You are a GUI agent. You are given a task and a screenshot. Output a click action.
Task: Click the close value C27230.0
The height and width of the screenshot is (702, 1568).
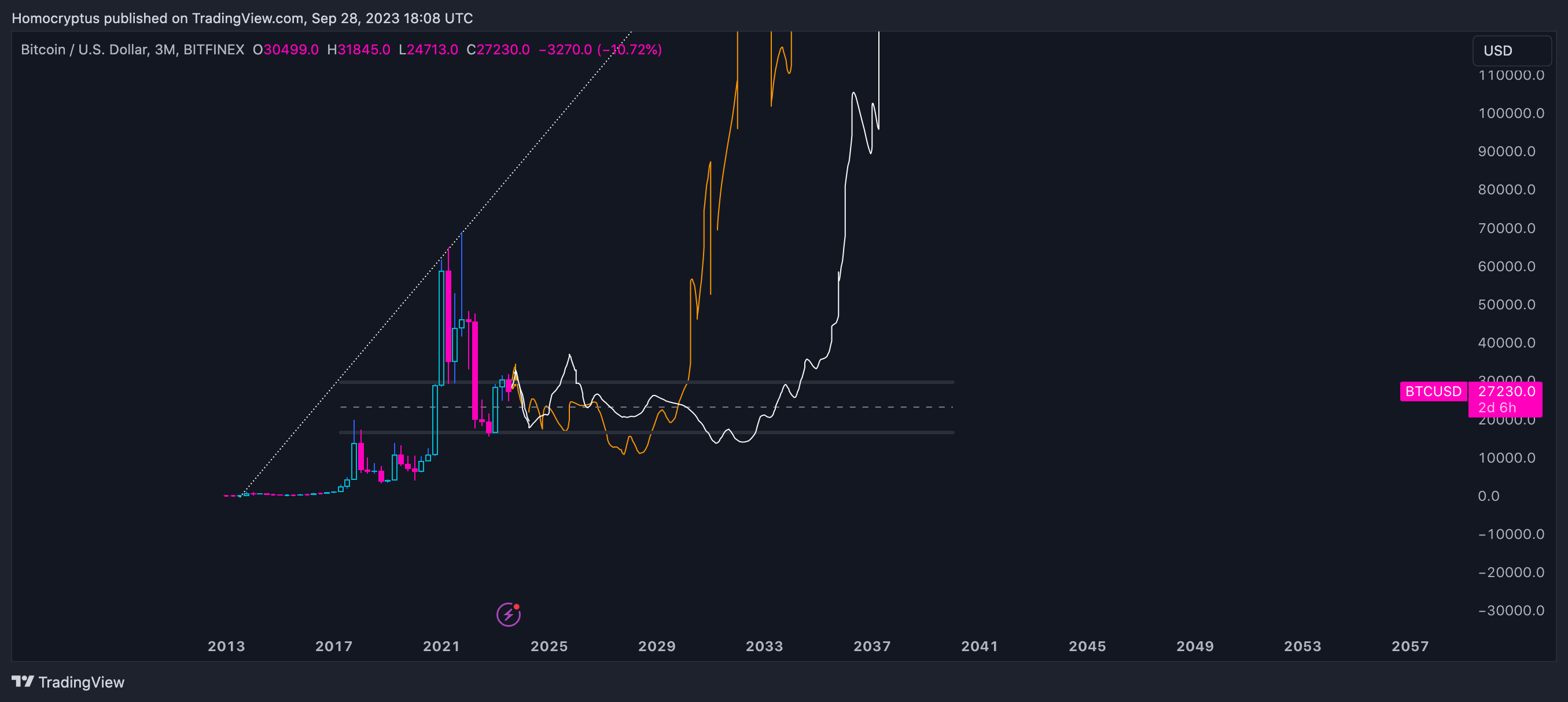[498, 49]
